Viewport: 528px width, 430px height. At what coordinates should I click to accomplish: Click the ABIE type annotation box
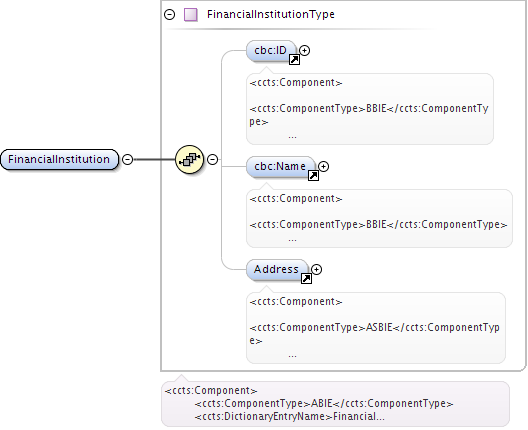coord(335,404)
